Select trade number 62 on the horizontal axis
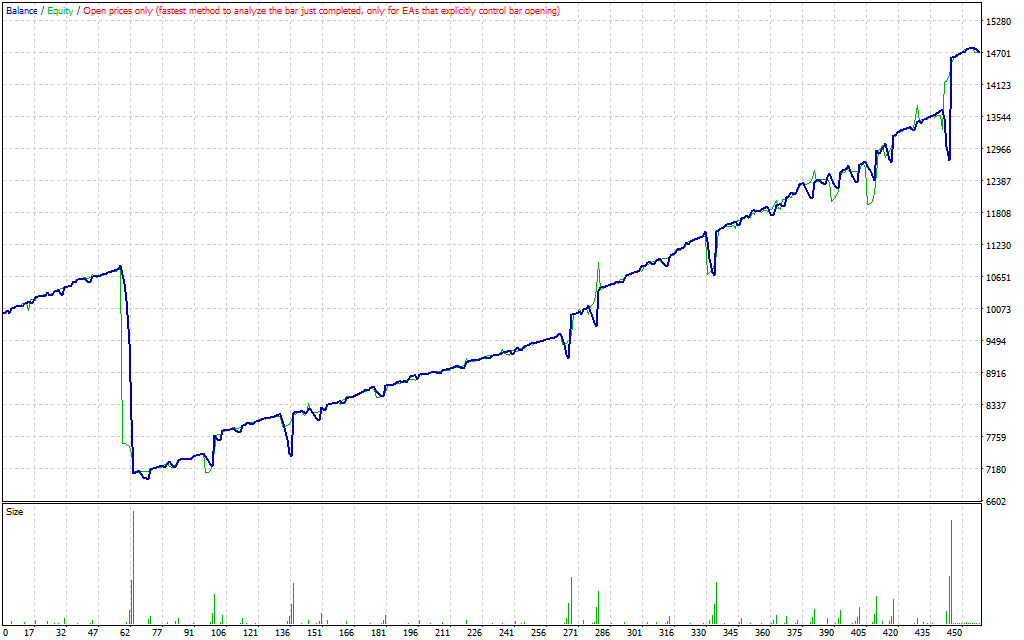 click(x=125, y=632)
